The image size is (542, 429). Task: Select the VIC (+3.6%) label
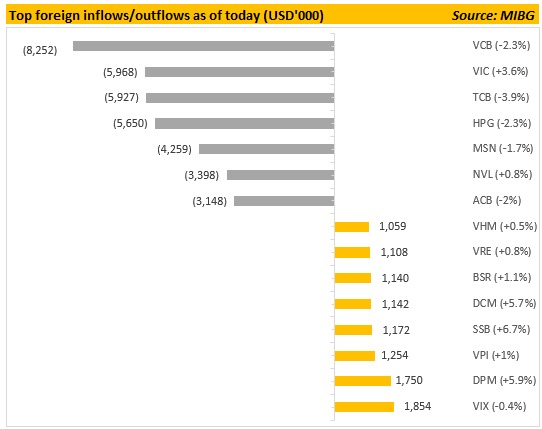point(500,71)
